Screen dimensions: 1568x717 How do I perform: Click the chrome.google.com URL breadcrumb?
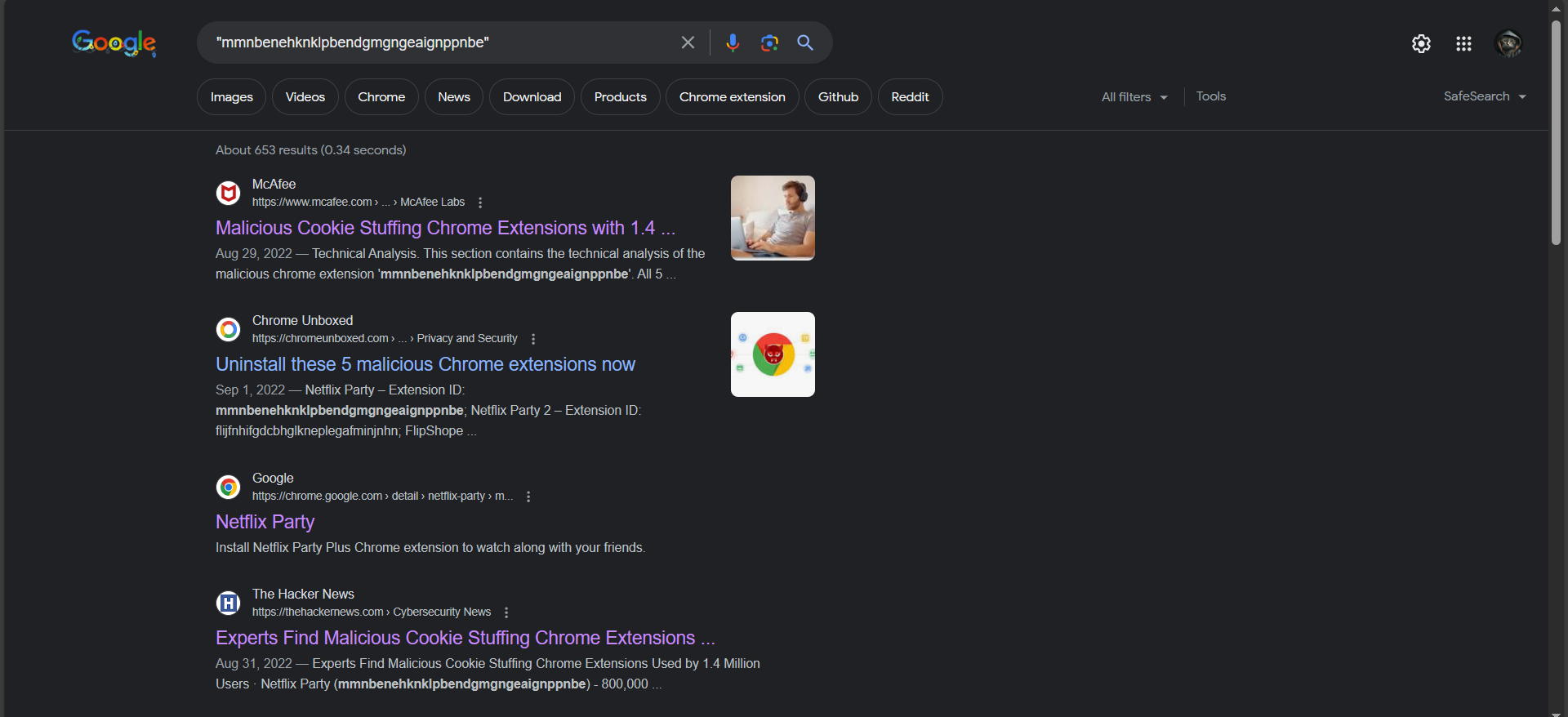[x=382, y=497]
